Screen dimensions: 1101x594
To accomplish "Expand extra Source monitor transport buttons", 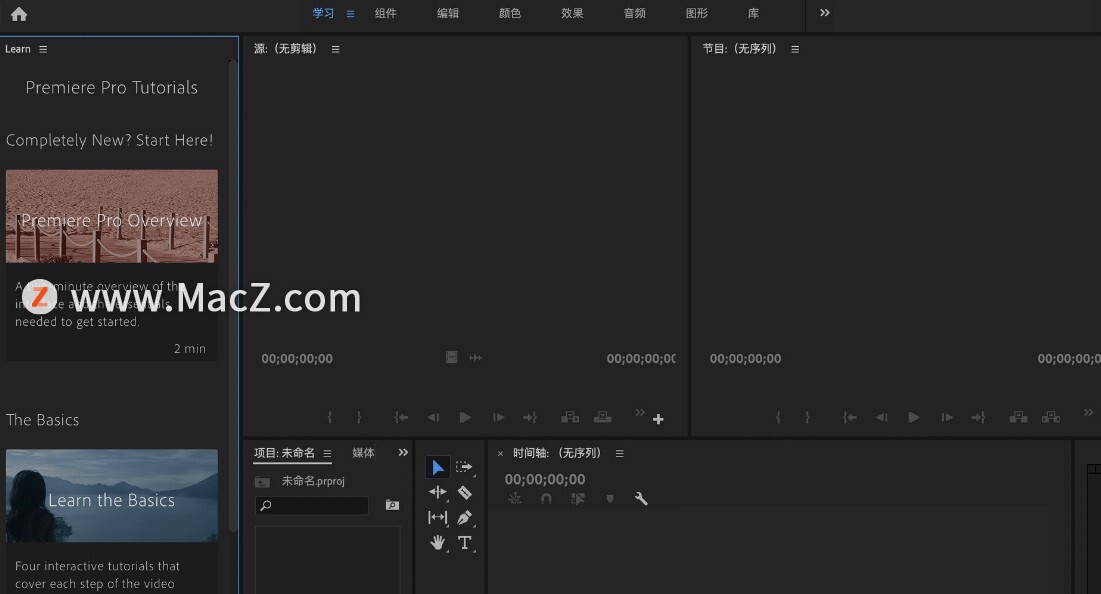I will pyautogui.click(x=640, y=412).
